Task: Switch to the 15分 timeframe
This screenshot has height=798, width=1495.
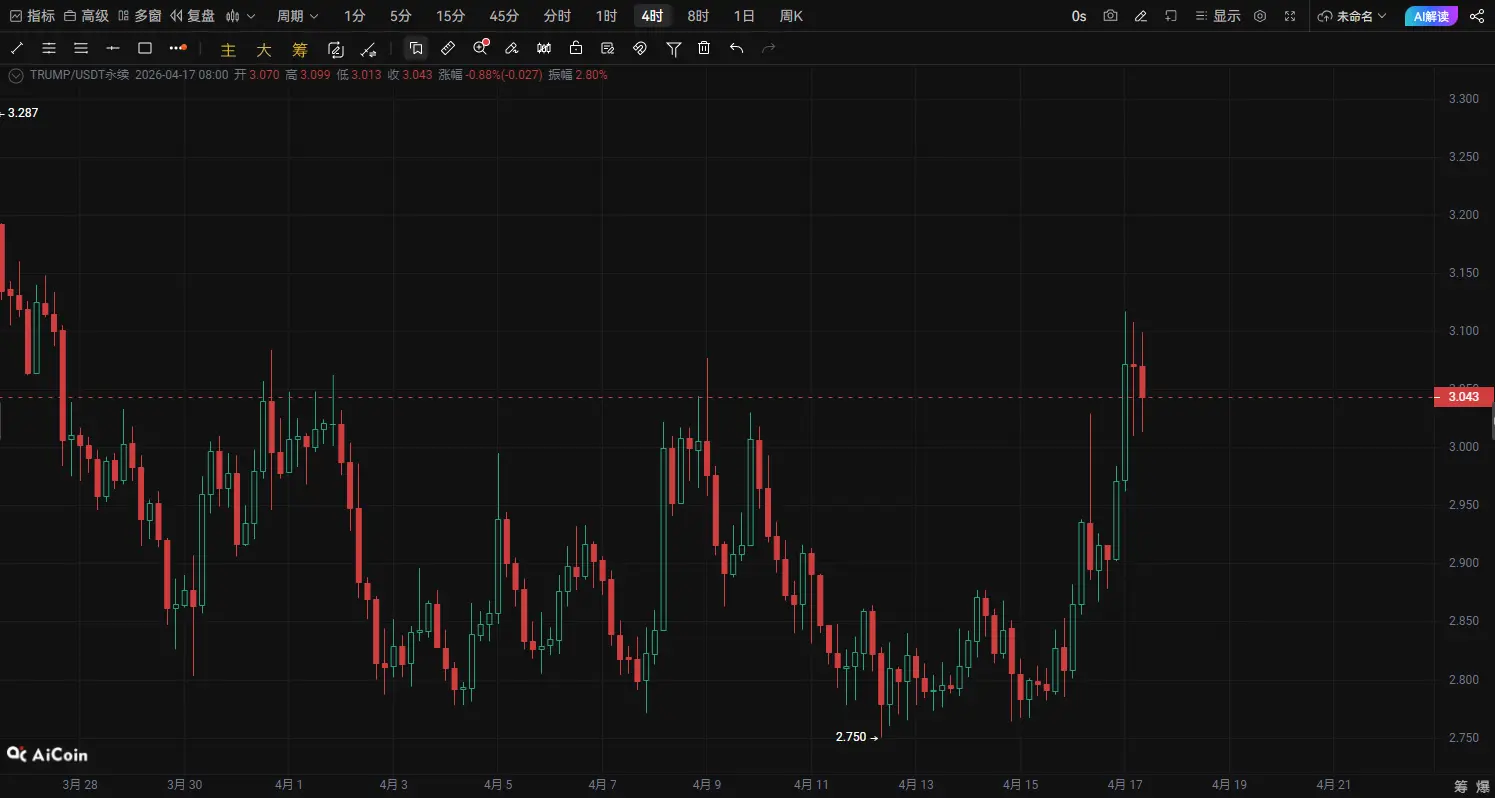Action: pyautogui.click(x=451, y=16)
